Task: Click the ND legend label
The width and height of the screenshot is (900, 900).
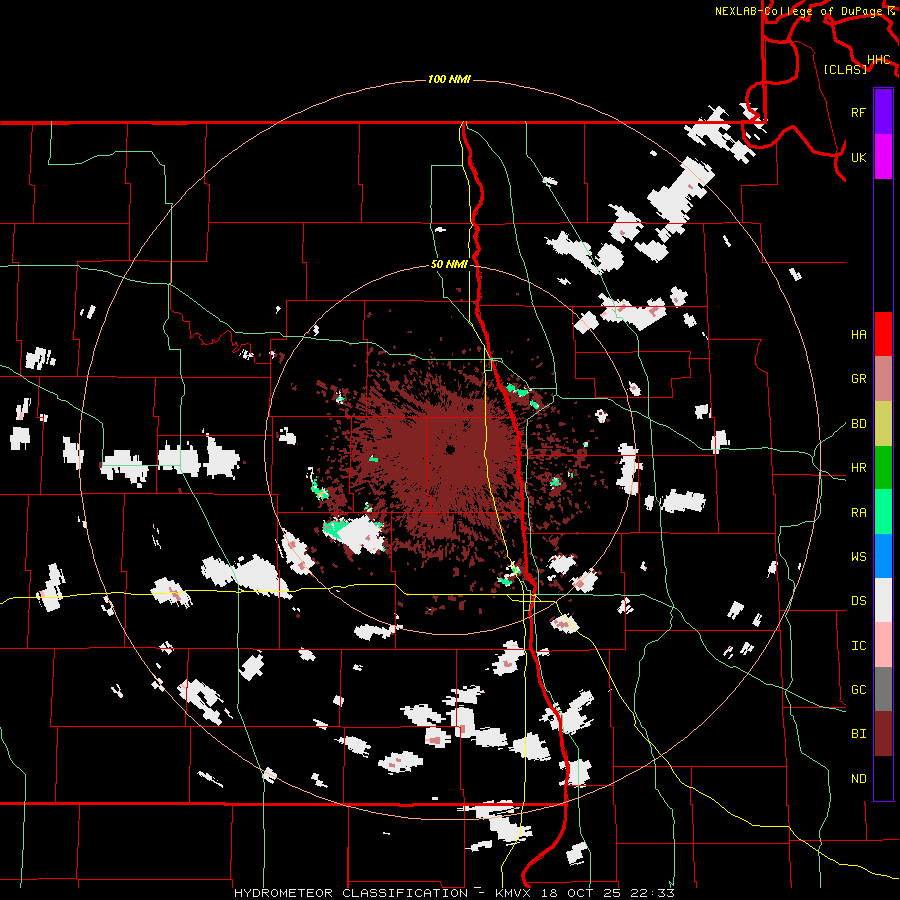Action: tap(858, 779)
